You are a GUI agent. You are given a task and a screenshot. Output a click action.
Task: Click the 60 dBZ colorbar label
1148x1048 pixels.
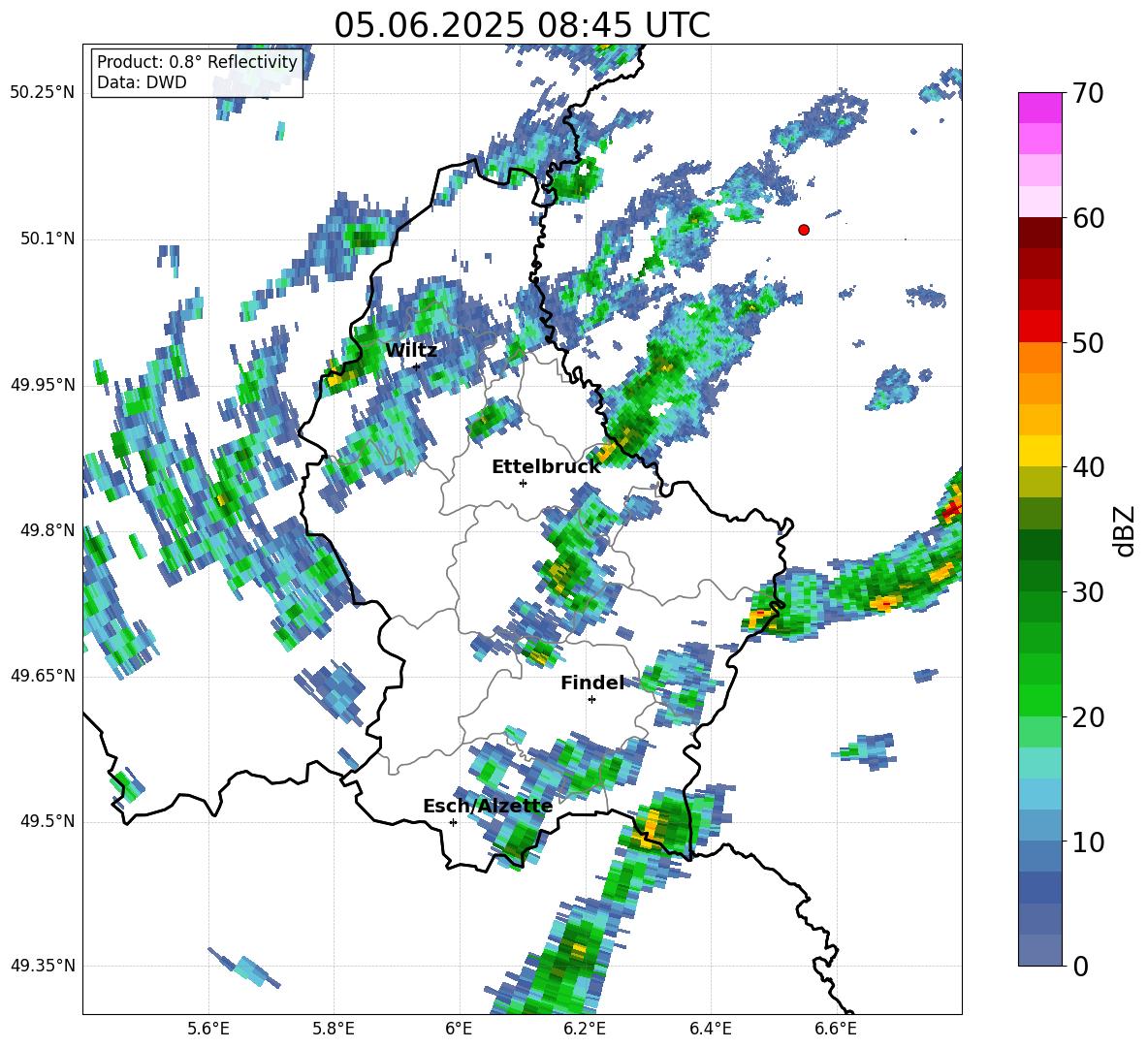click(x=1088, y=218)
